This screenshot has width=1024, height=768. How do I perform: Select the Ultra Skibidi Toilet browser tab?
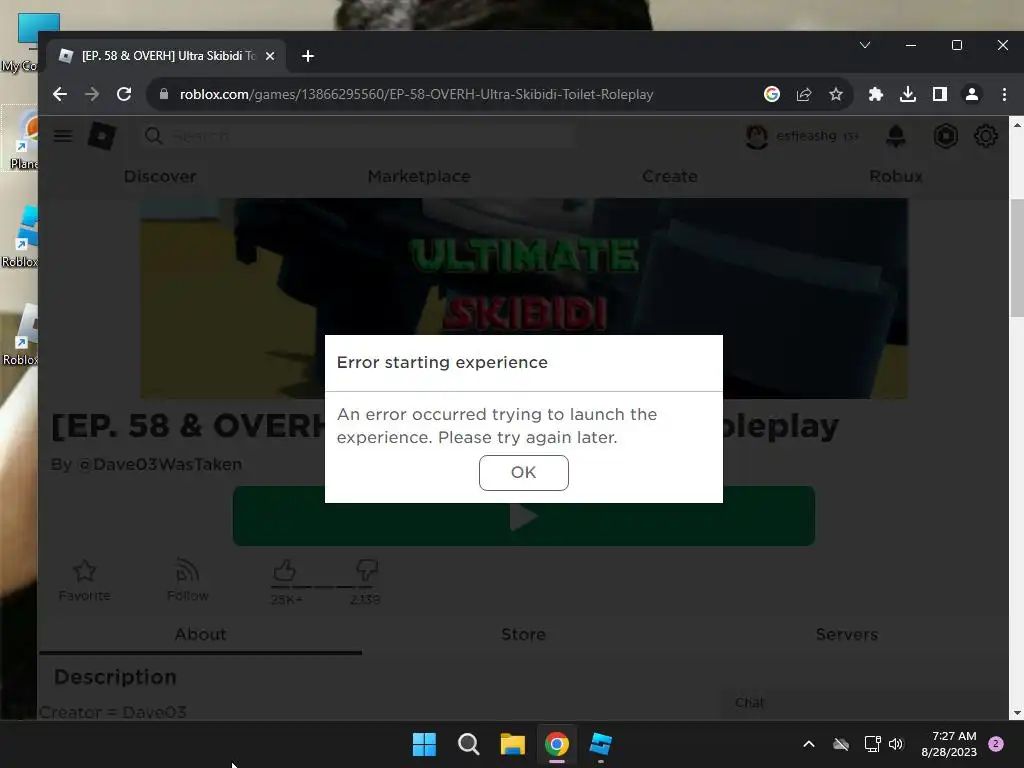click(167, 56)
